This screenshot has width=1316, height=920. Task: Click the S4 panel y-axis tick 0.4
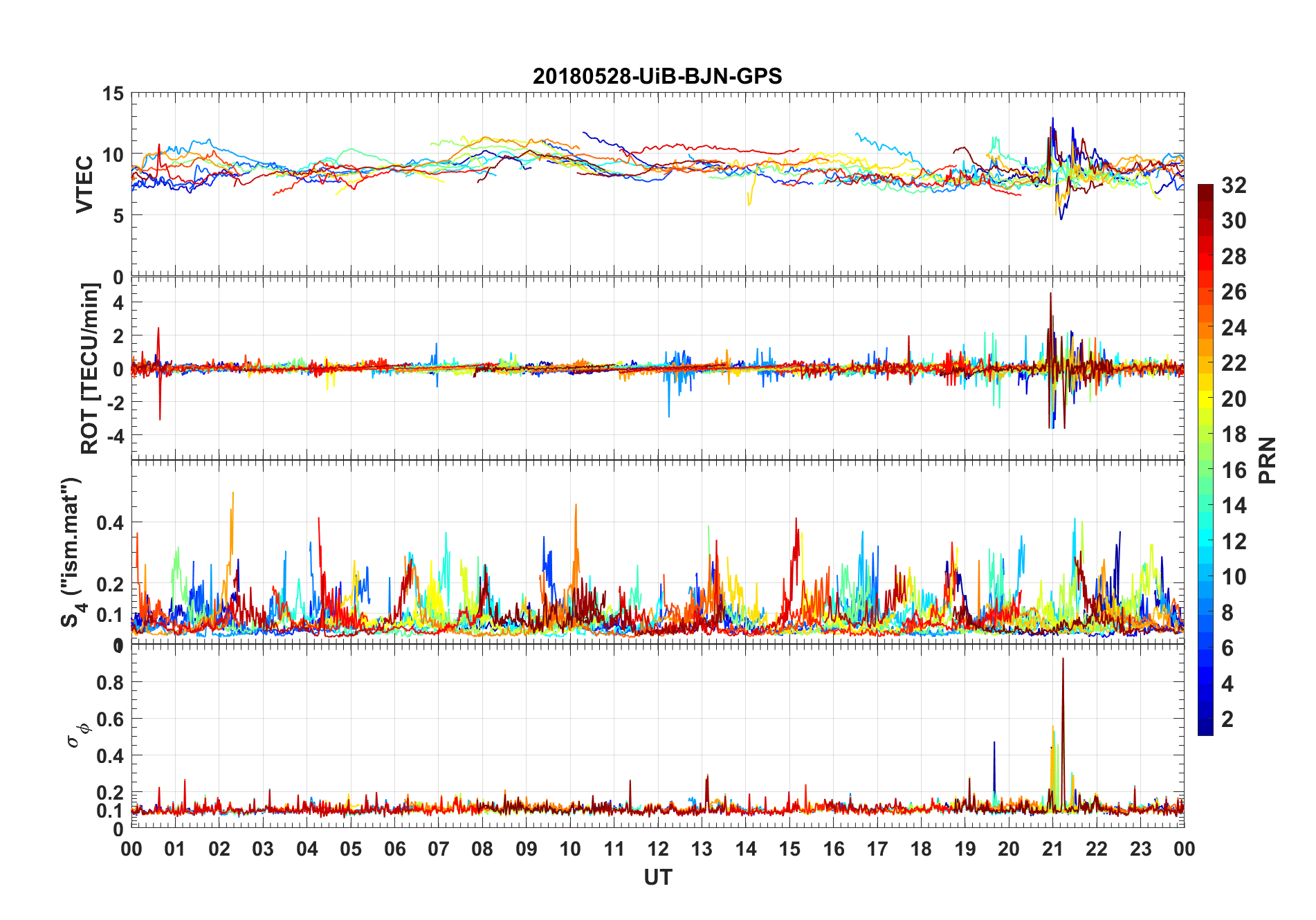click(110, 523)
